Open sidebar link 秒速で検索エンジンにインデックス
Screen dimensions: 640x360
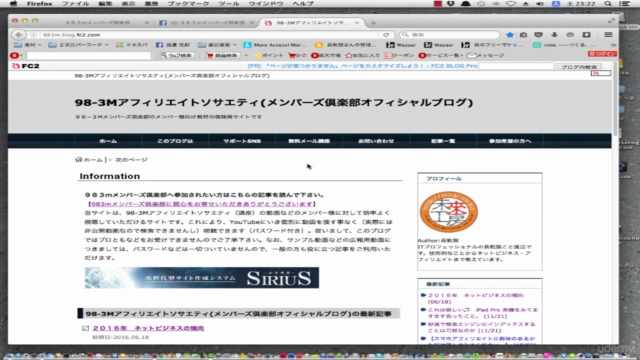482,327
